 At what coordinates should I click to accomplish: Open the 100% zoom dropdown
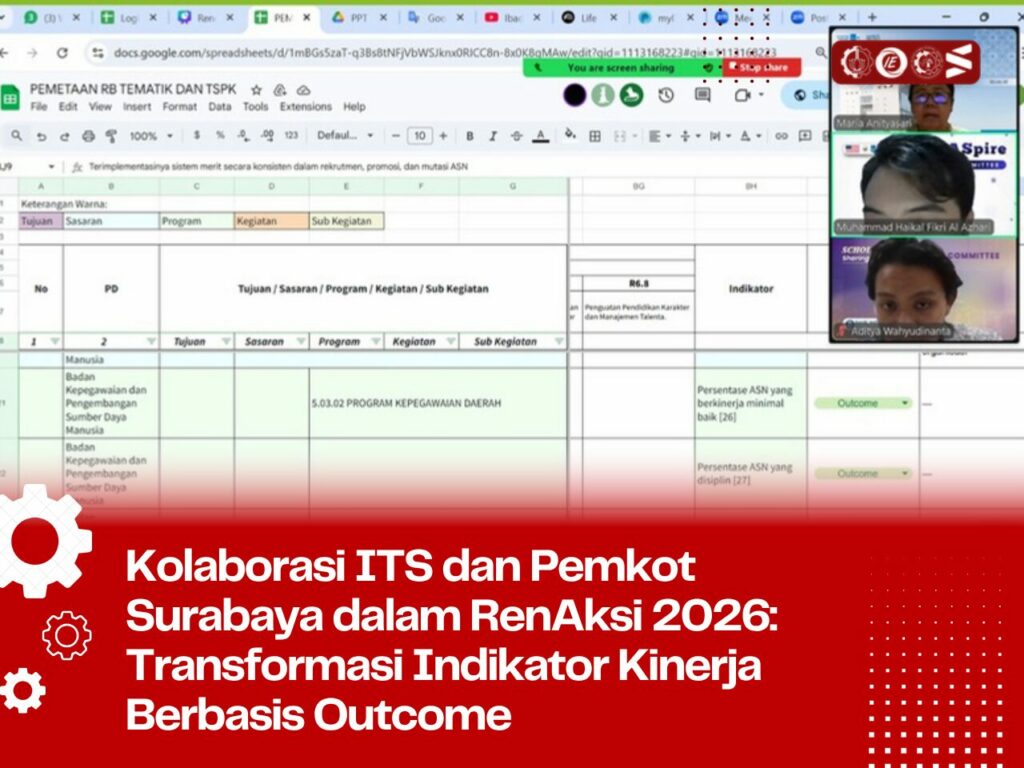coord(151,136)
